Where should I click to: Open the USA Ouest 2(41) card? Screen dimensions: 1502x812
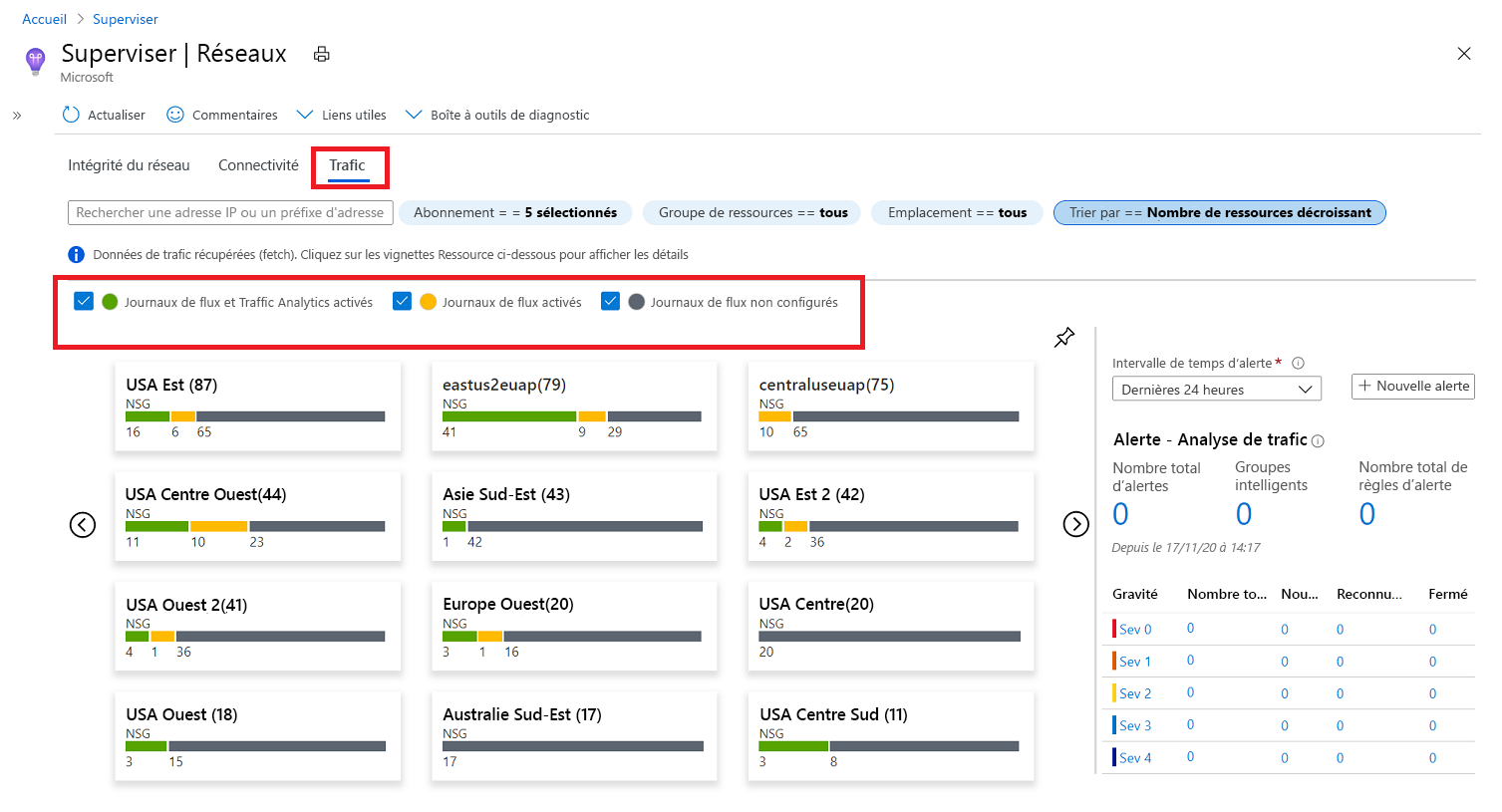(258, 626)
